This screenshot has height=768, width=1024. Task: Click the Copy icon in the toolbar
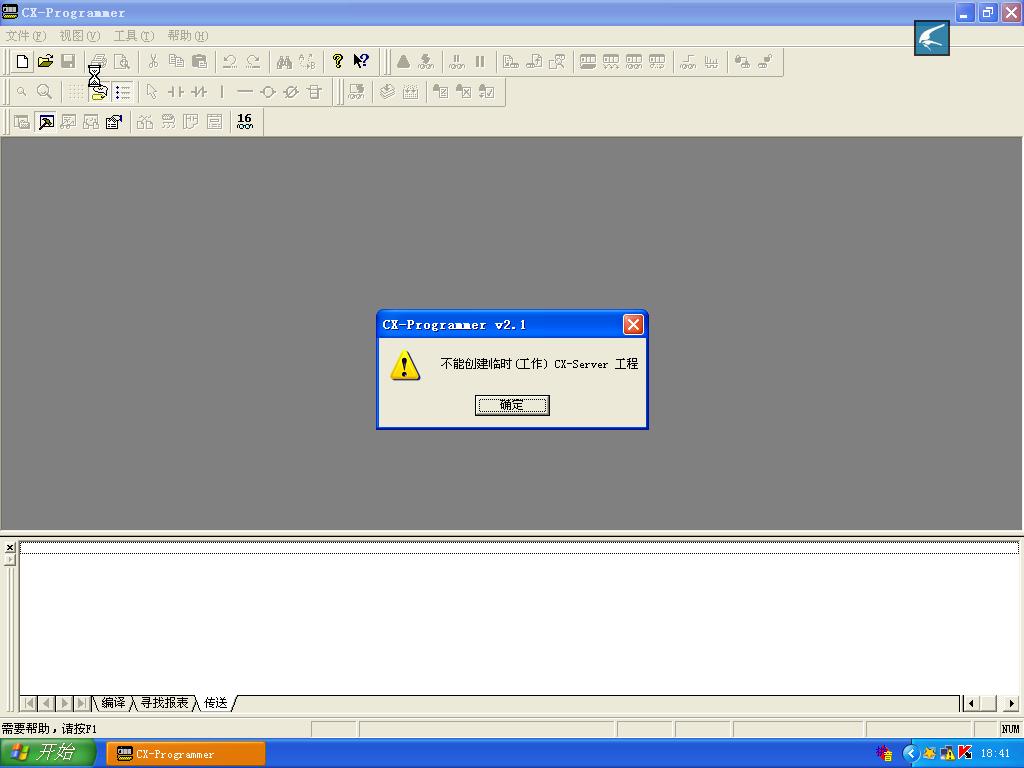pyautogui.click(x=176, y=61)
